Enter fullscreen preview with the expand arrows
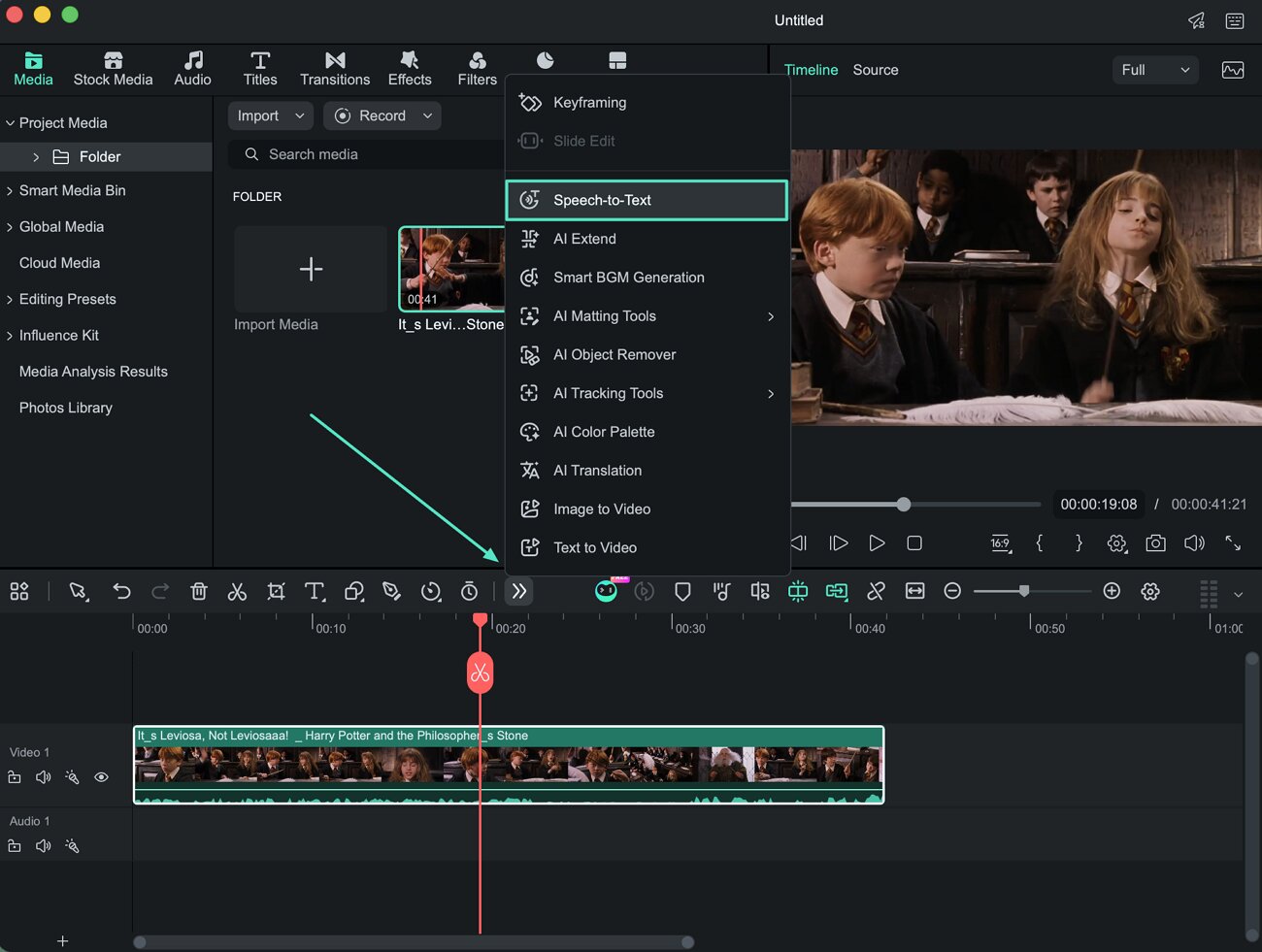This screenshot has height=952, width=1262. pyautogui.click(x=1233, y=543)
